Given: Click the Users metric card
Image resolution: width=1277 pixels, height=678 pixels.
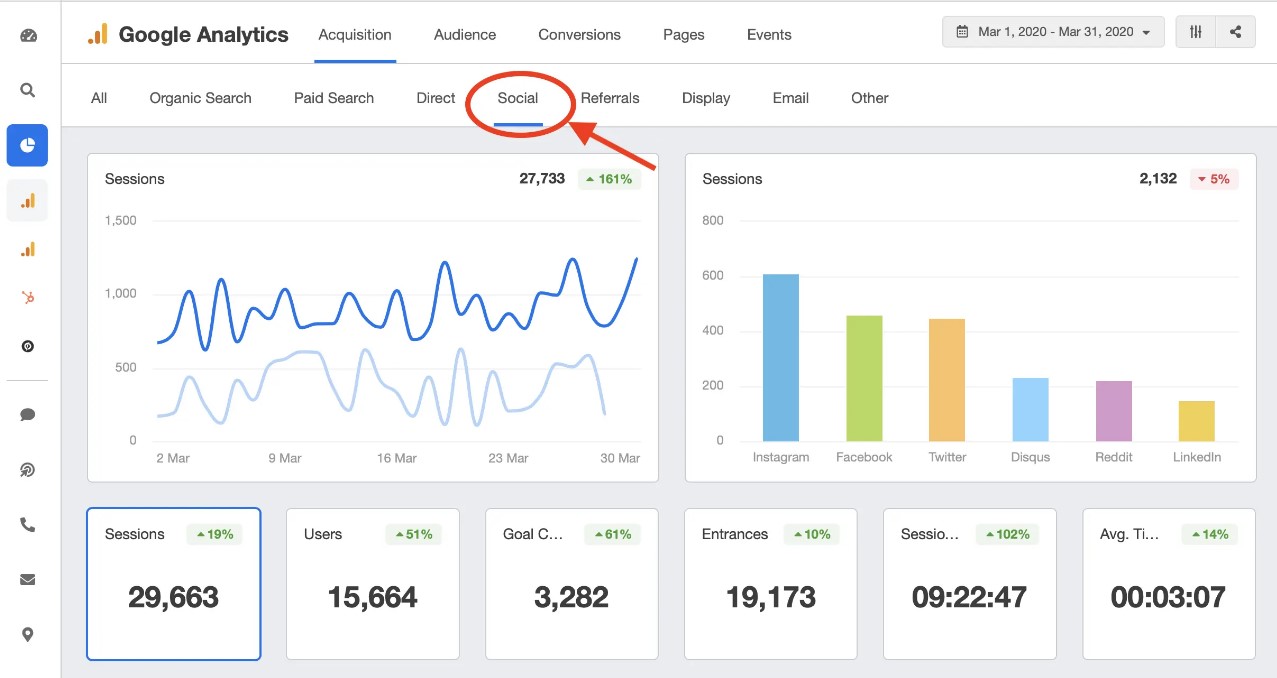Looking at the screenshot, I should tap(373, 584).
